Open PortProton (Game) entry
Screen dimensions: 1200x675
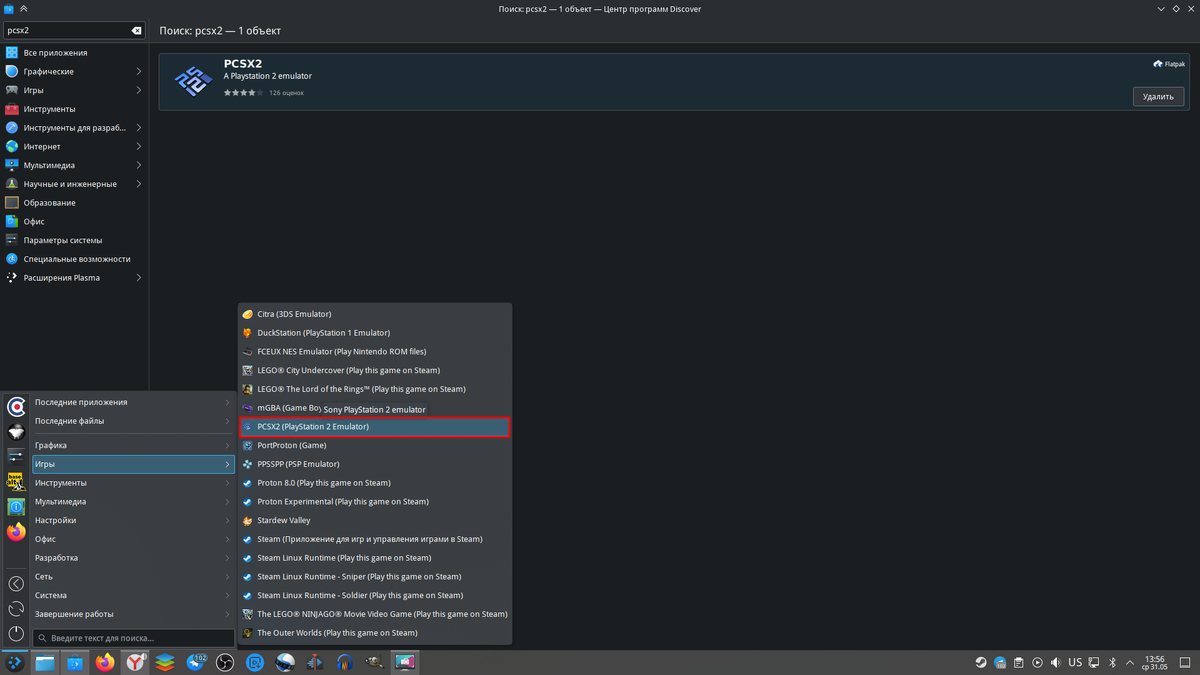(x=375, y=445)
